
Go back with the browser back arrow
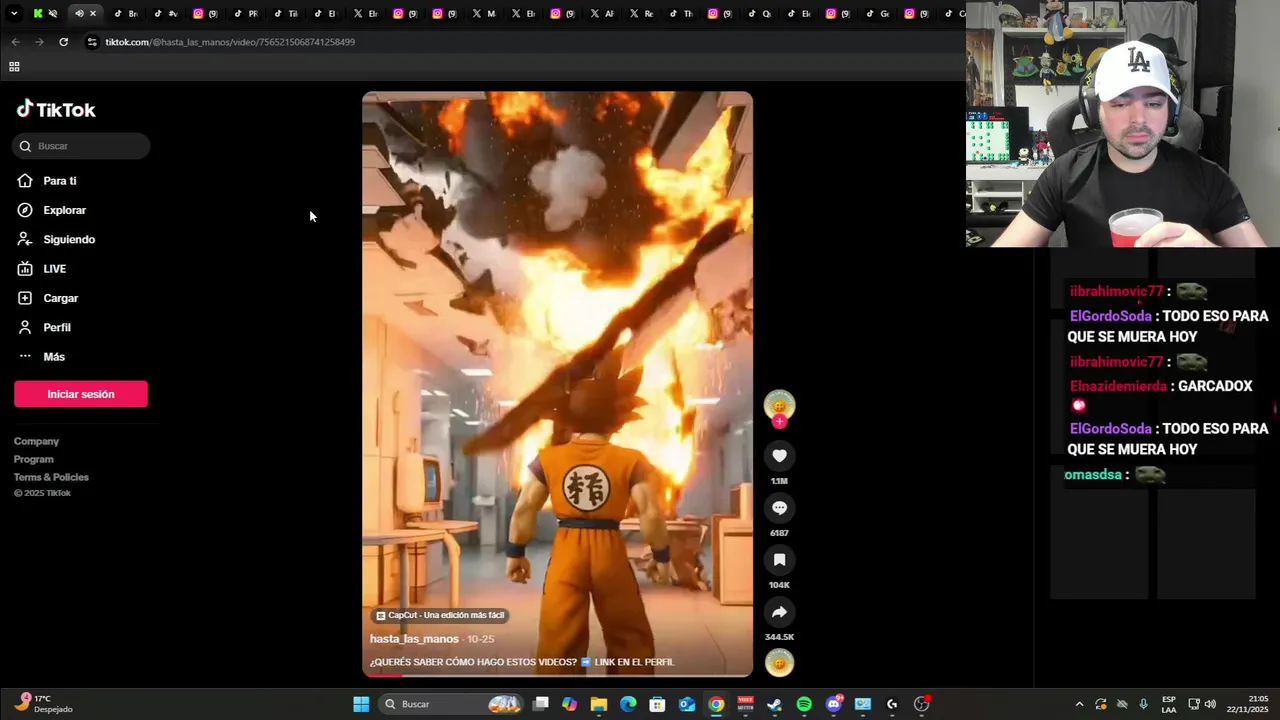(x=15, y=42)
